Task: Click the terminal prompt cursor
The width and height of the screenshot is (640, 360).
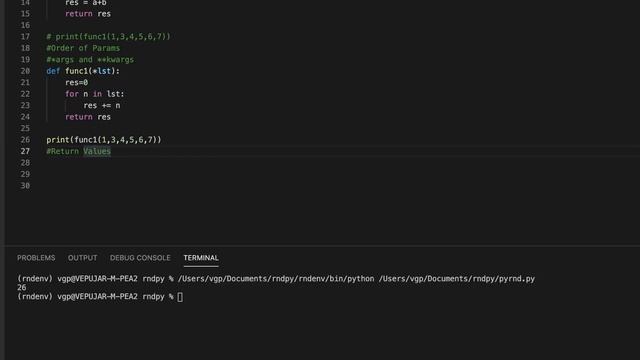Action: (x=180, y=297)
